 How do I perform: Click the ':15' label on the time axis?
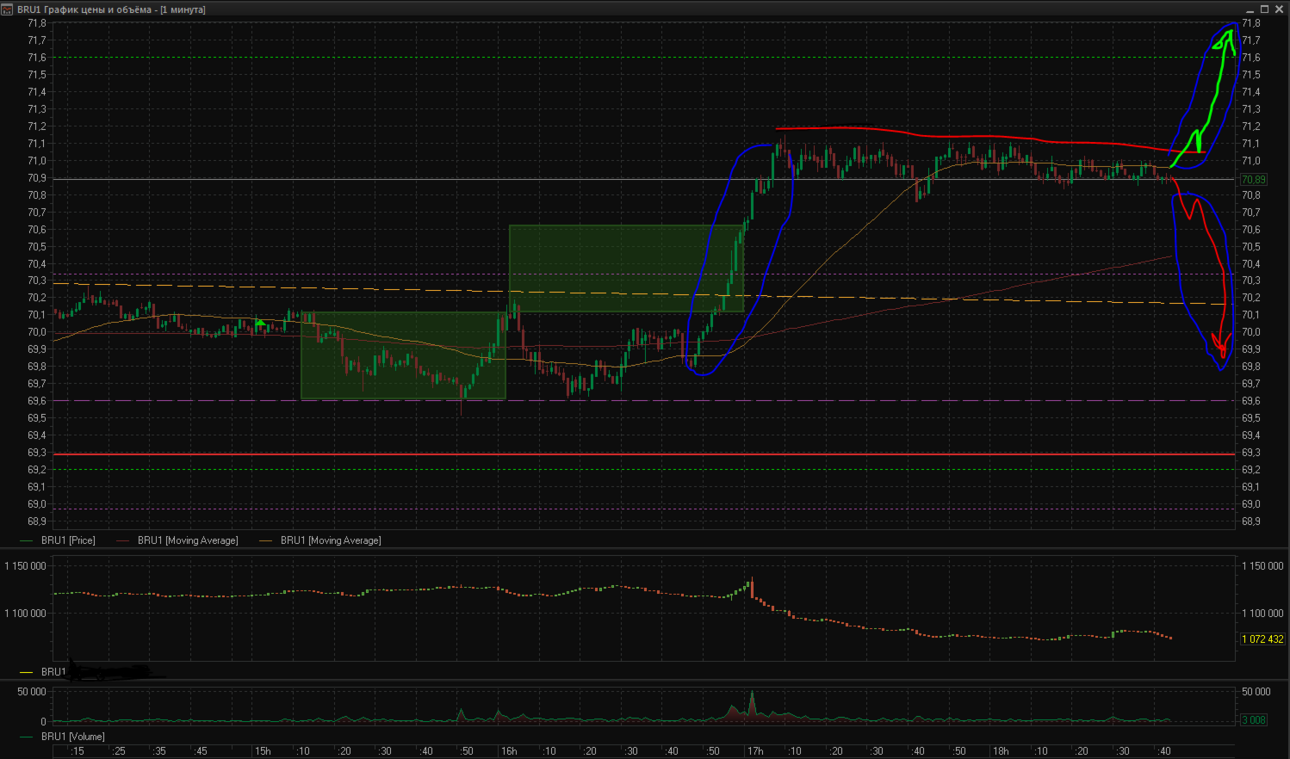pos(77,751)
